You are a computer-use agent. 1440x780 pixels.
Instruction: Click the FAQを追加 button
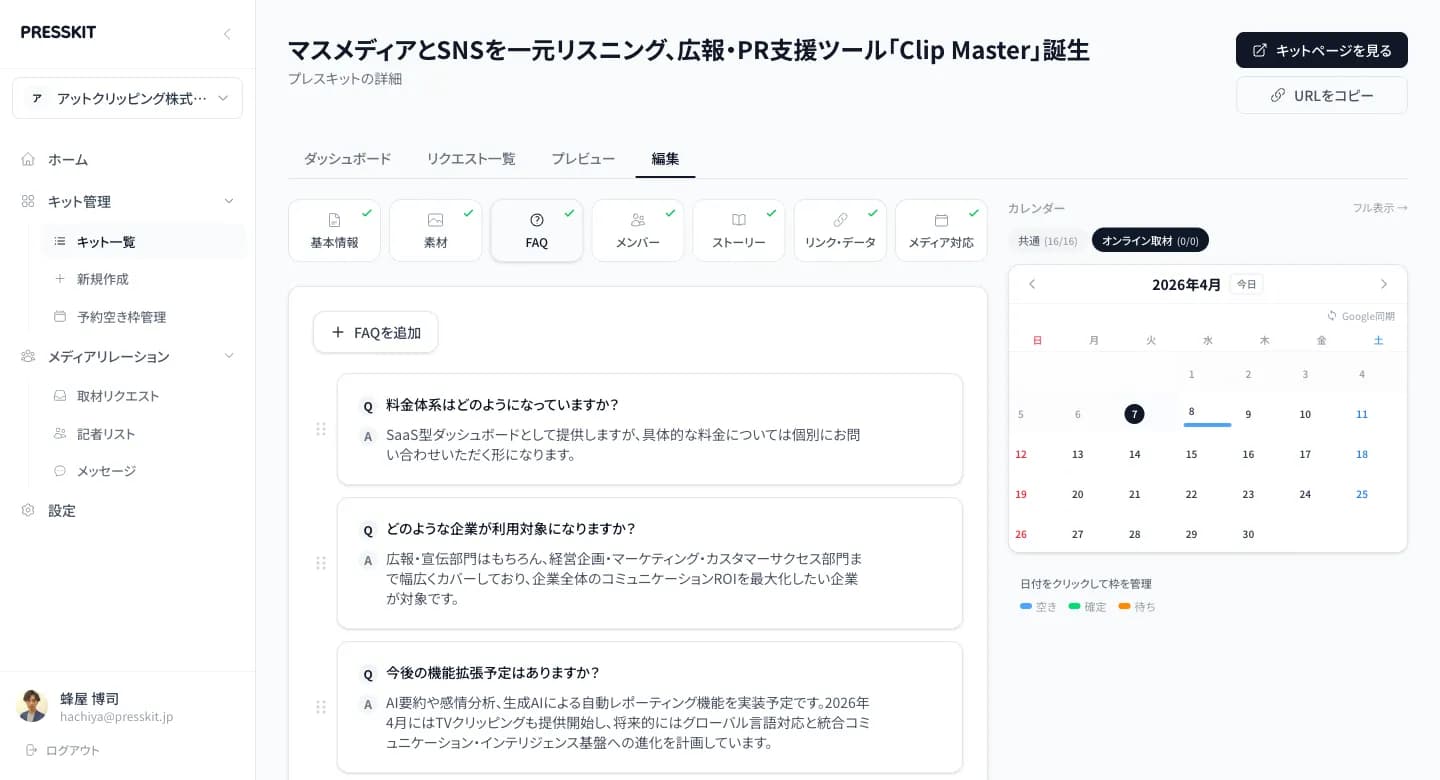point(375,332)
